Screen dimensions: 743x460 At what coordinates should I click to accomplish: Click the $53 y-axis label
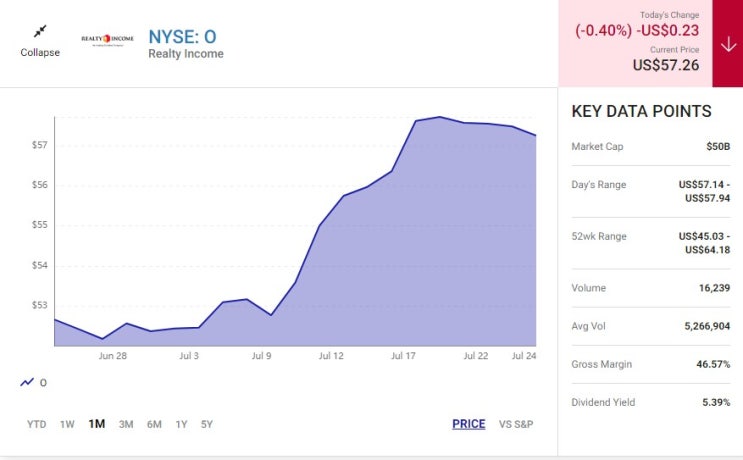tap(40, 305)
